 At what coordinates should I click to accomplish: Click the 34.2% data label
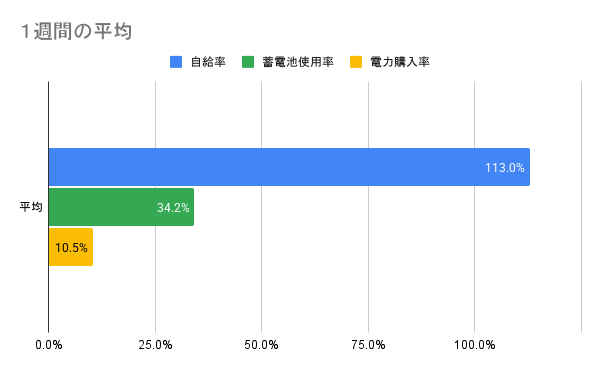tap(173, 208)
